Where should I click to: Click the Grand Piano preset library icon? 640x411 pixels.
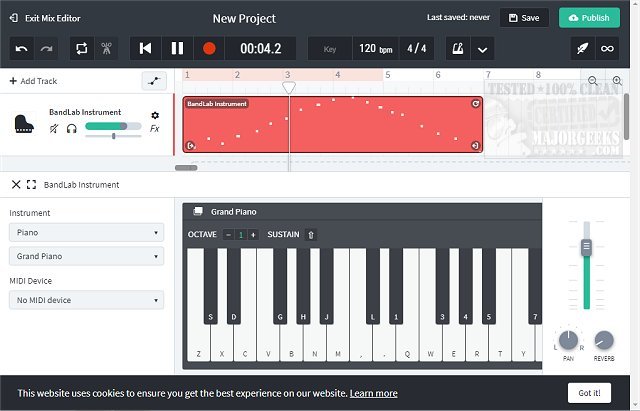198,211
